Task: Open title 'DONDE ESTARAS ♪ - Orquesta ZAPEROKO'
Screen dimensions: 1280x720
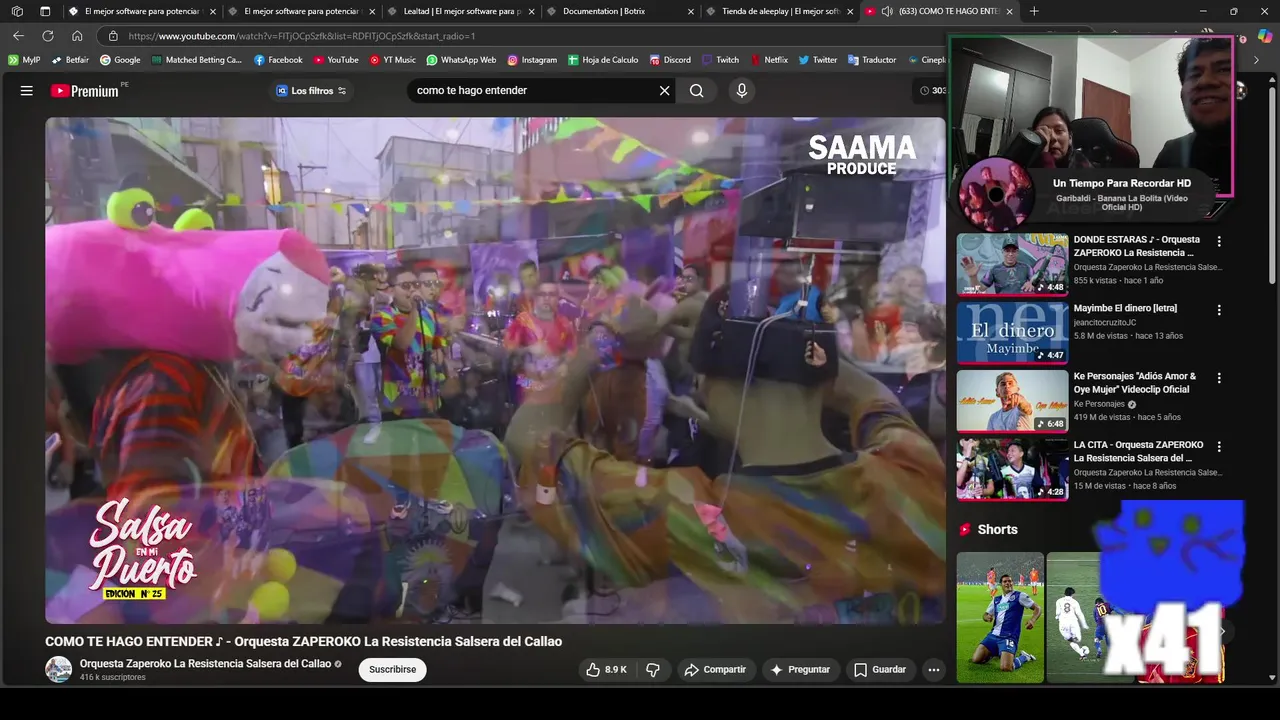Action: pyautogui.click(x=1137, y=246)
